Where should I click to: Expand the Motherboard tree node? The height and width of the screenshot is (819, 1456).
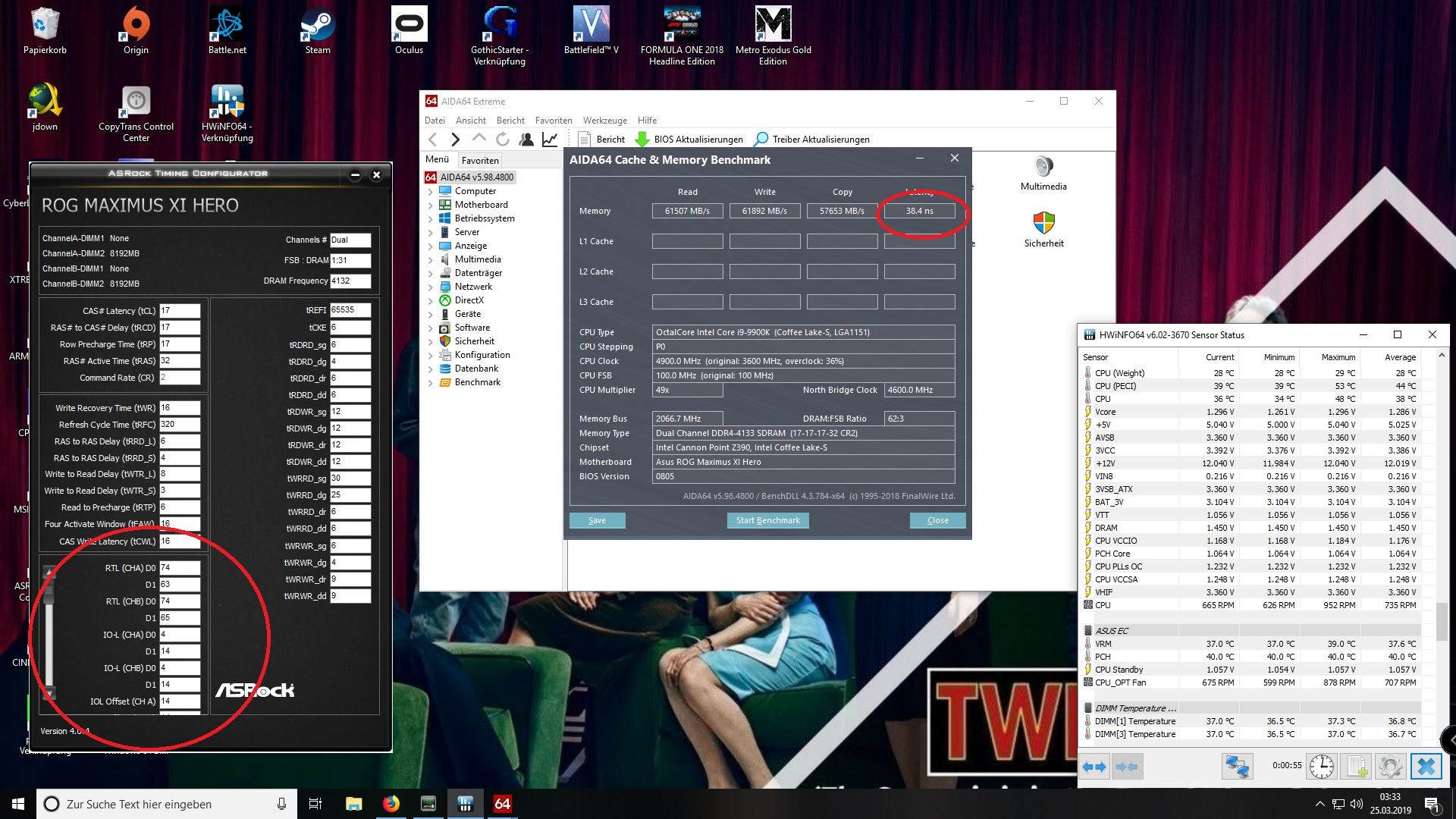(431, 205)
